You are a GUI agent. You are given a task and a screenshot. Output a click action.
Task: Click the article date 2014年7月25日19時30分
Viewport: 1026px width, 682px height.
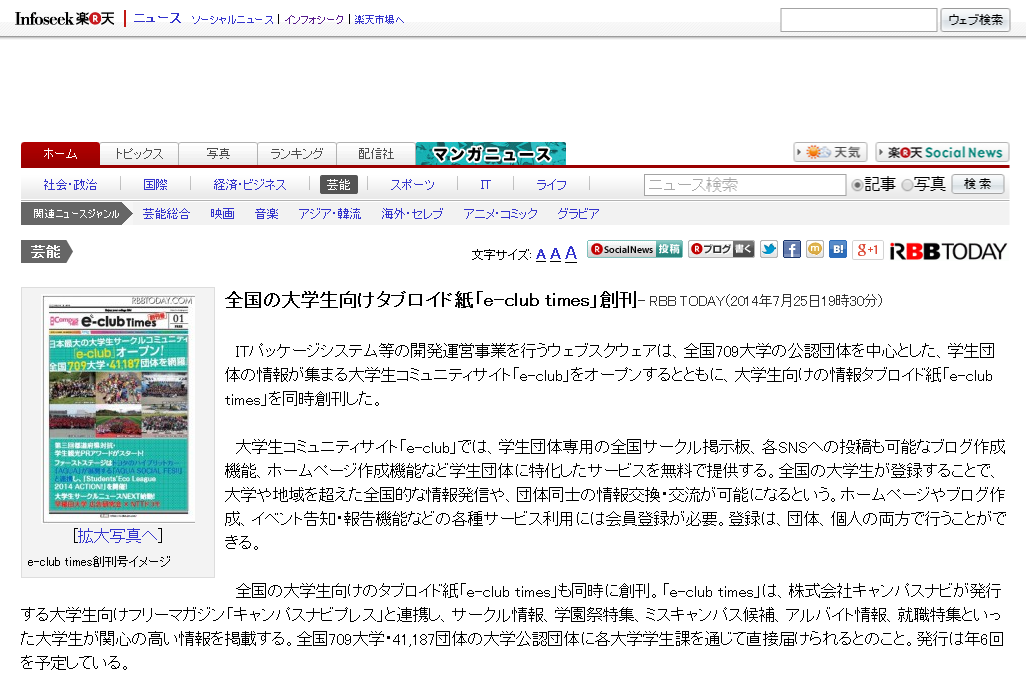click(x=804, y=301)
